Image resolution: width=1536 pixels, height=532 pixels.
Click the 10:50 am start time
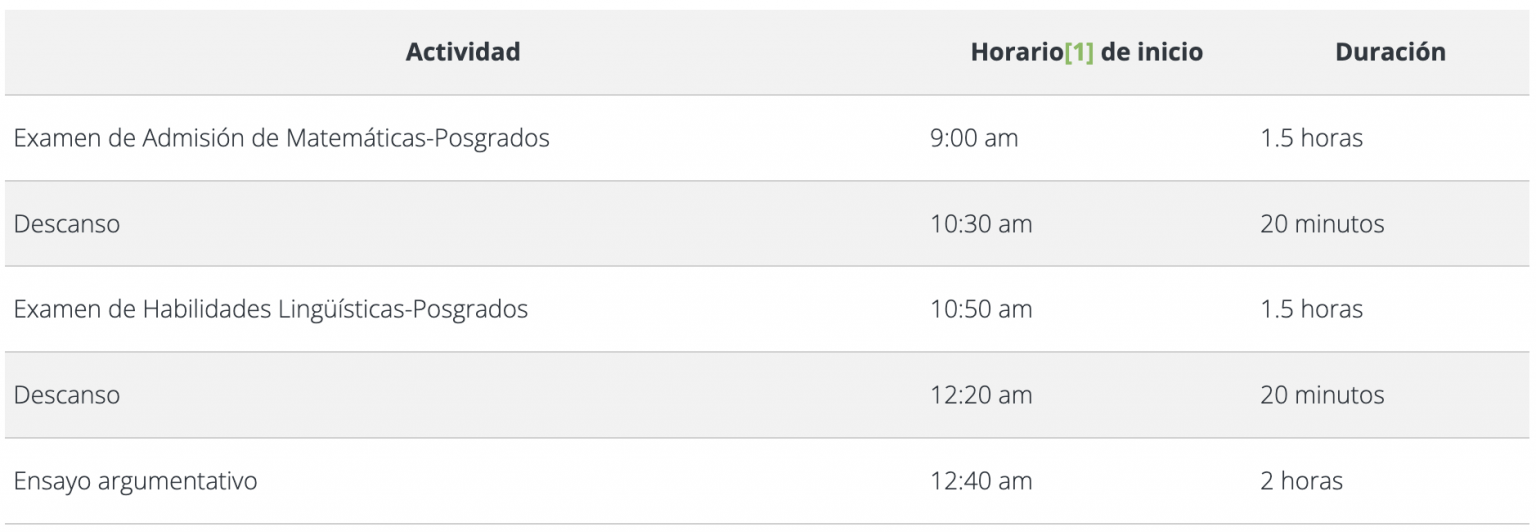[980, 309]
